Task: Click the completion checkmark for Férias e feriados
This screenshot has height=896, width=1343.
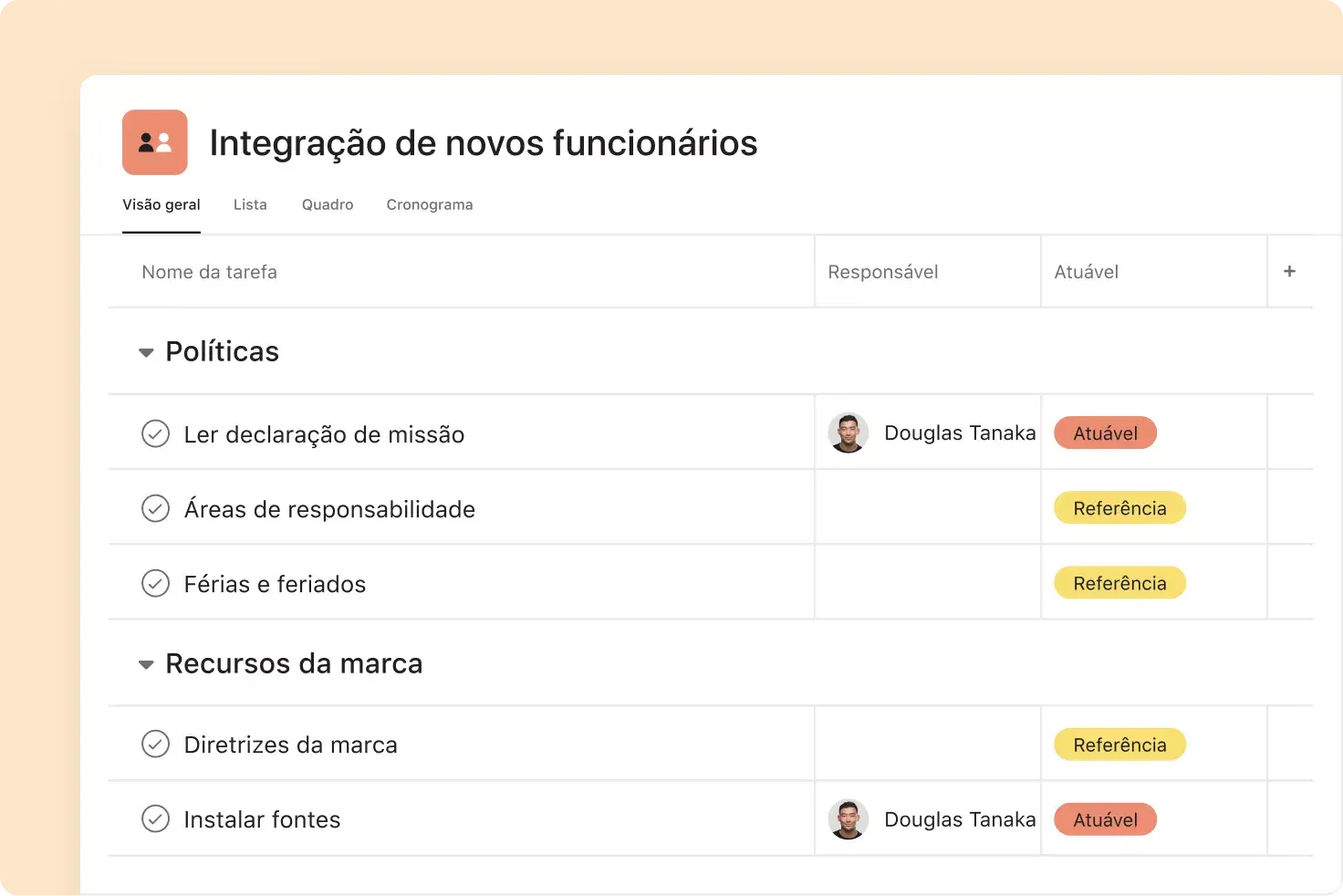Action: click(156, 583)
